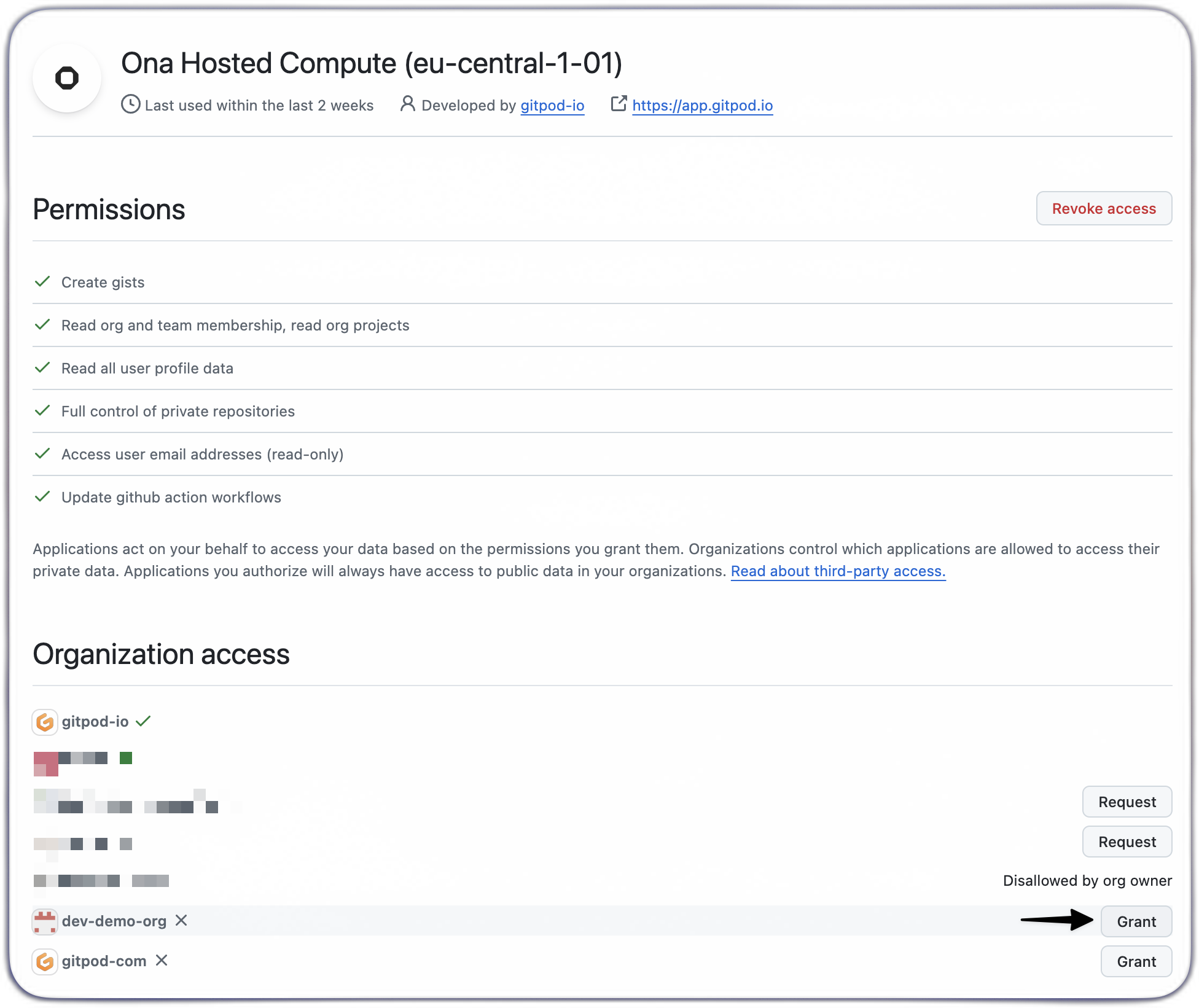Screen dimensions: 1199x1008
Task: Click the dev-demo-org organization avatar
Action: (44, 921)
